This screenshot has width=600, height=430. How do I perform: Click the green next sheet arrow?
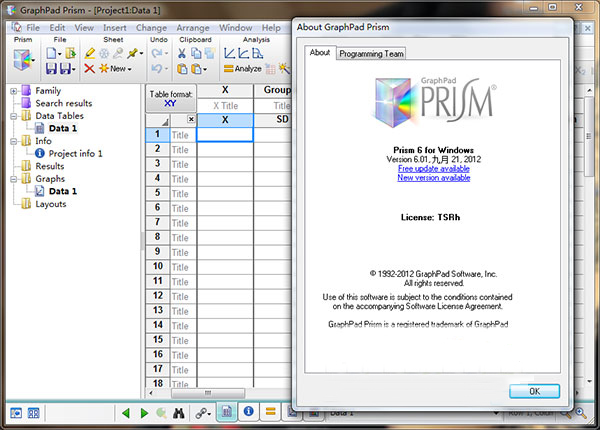click(x=144, y=413)
